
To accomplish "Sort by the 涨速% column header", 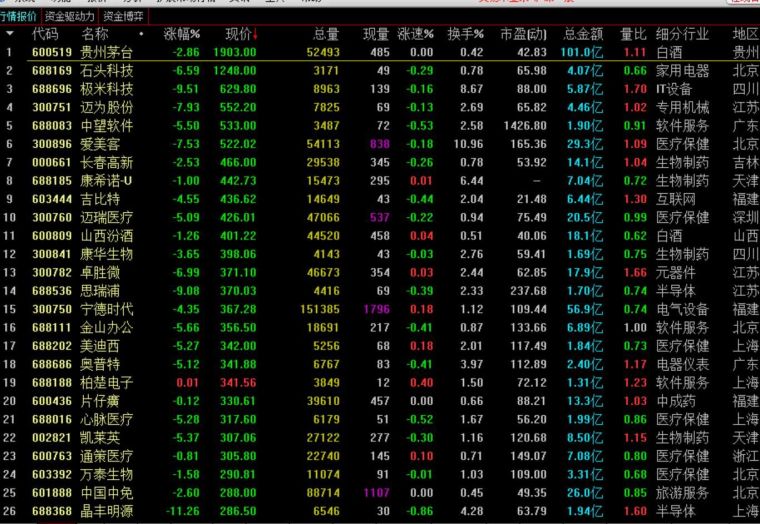I will click(x=415, y=34).
